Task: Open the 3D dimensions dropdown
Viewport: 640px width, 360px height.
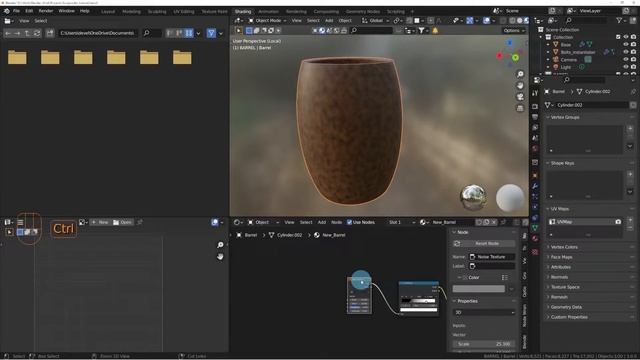Action: coord(484,312)
